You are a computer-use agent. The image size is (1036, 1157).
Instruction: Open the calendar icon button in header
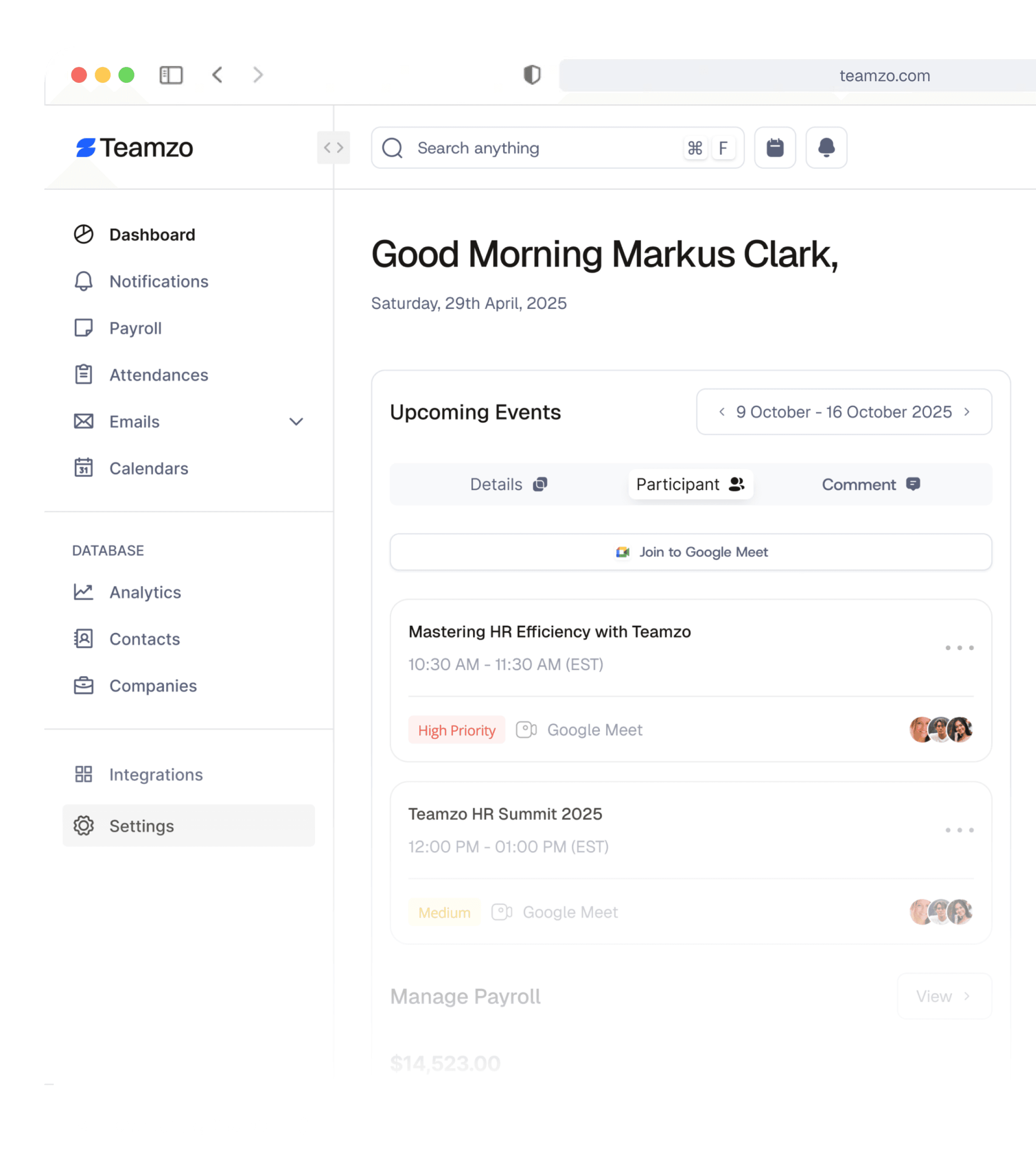coord(775,147)
